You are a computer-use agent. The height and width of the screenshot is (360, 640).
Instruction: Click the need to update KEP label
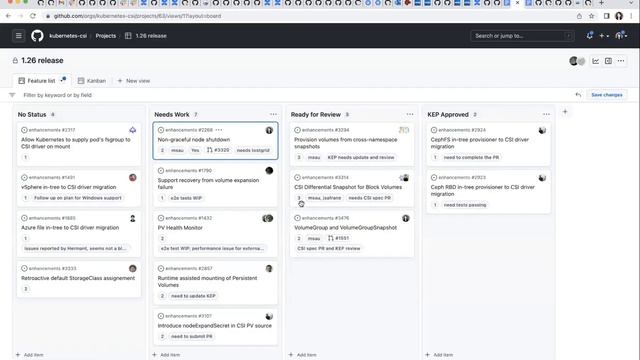click(x=193, y=296)
